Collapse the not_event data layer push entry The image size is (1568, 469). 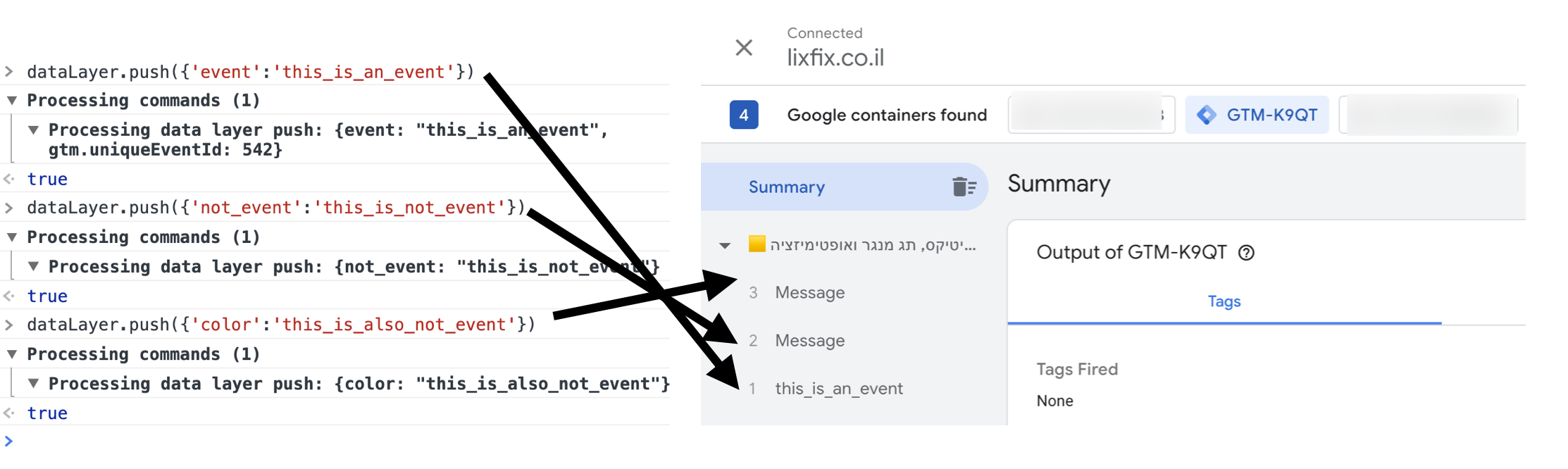pos(33,267)
